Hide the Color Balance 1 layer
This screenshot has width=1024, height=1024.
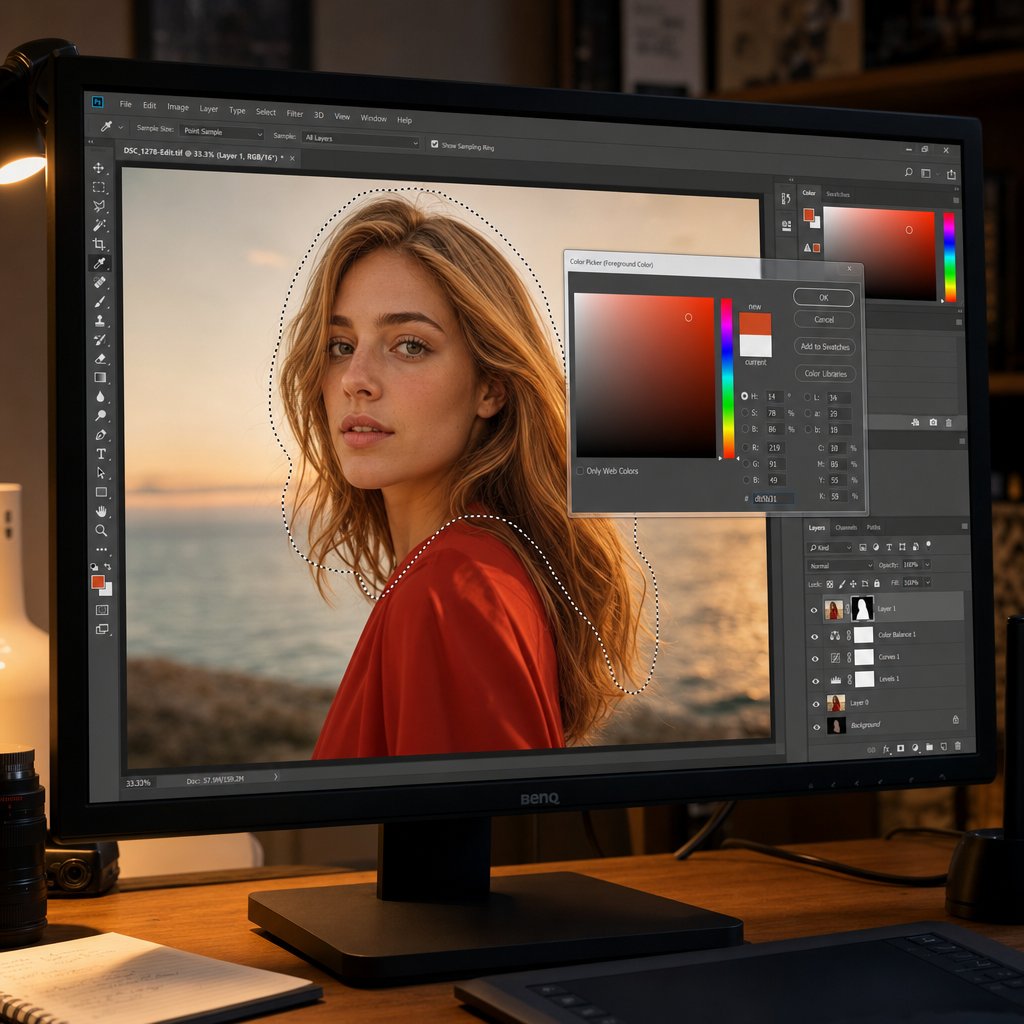click(x=814, y=636)
